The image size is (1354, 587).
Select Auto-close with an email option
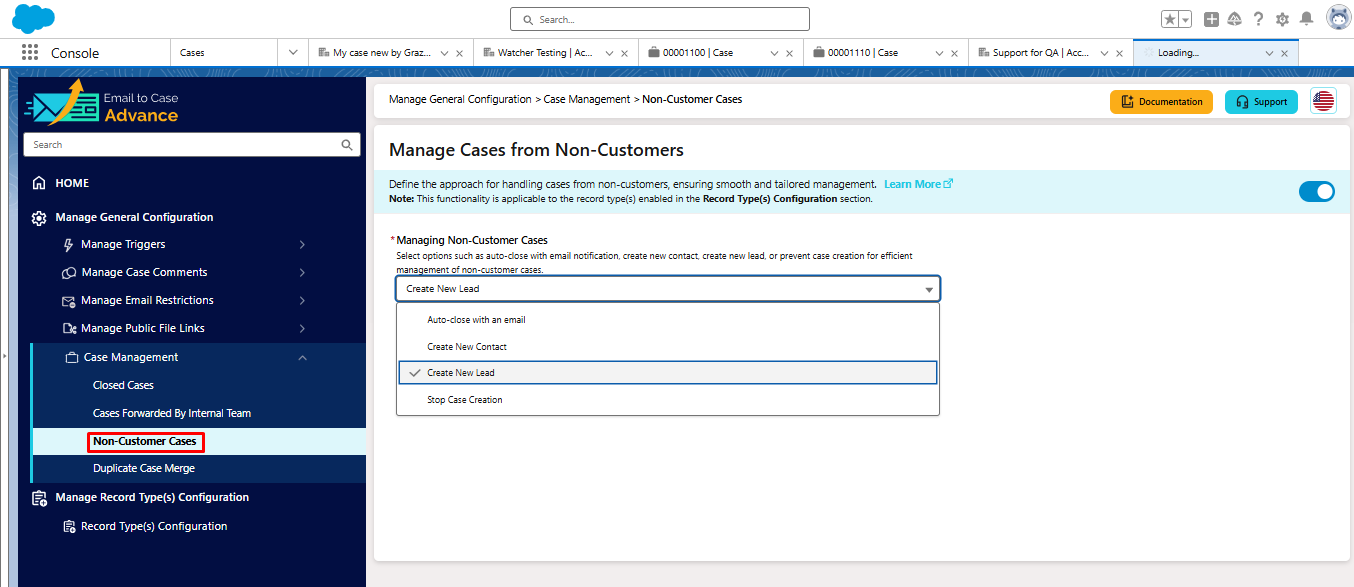(x=668, y=320)
